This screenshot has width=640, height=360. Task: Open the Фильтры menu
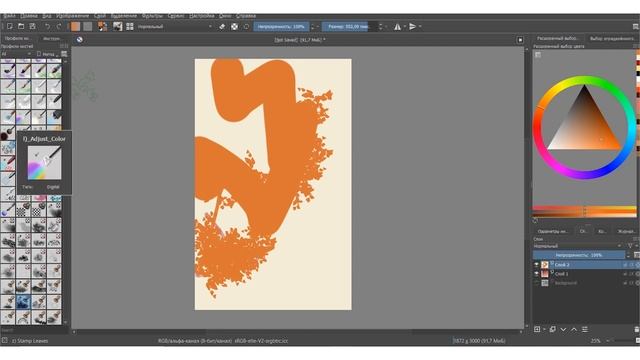tap(152, 16)
